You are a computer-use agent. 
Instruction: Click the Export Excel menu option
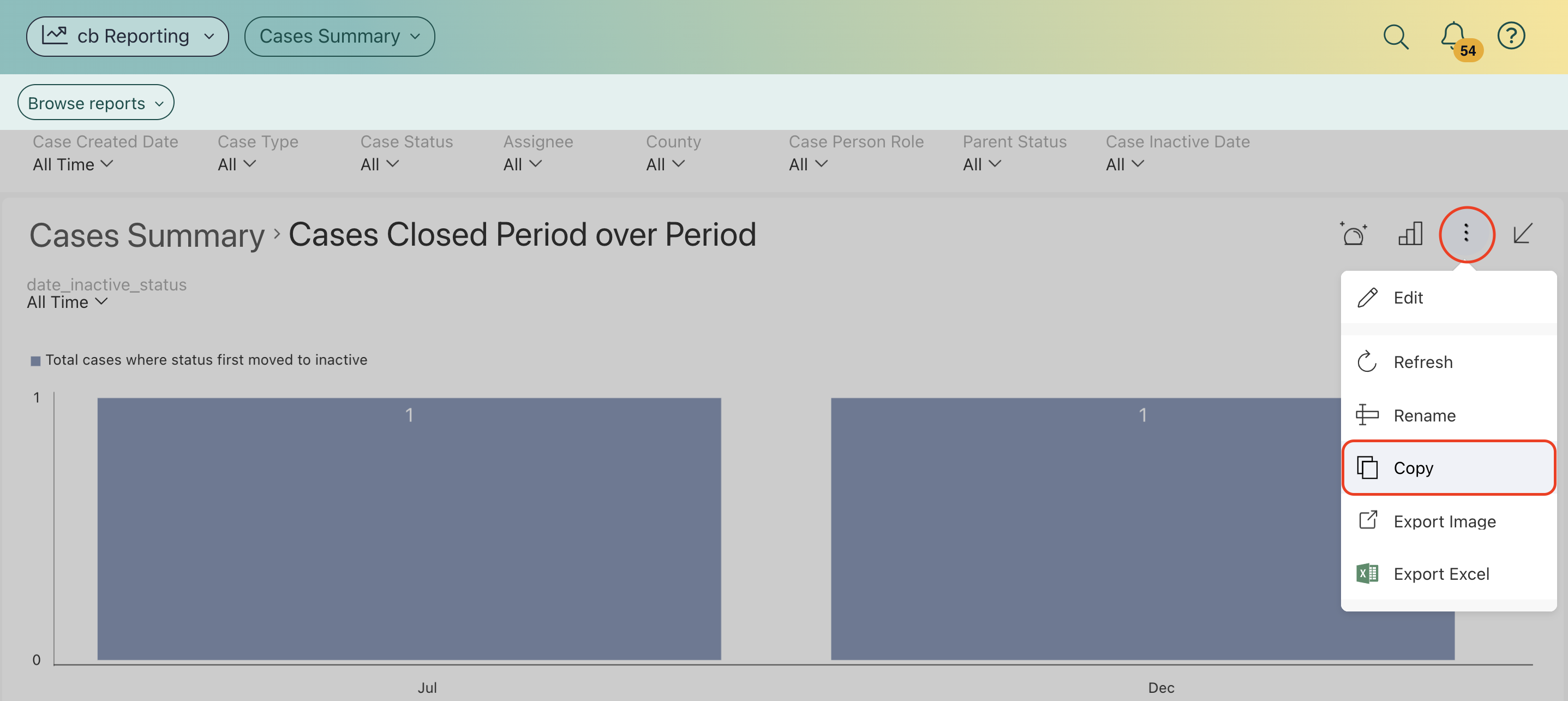coord(1440,574)
